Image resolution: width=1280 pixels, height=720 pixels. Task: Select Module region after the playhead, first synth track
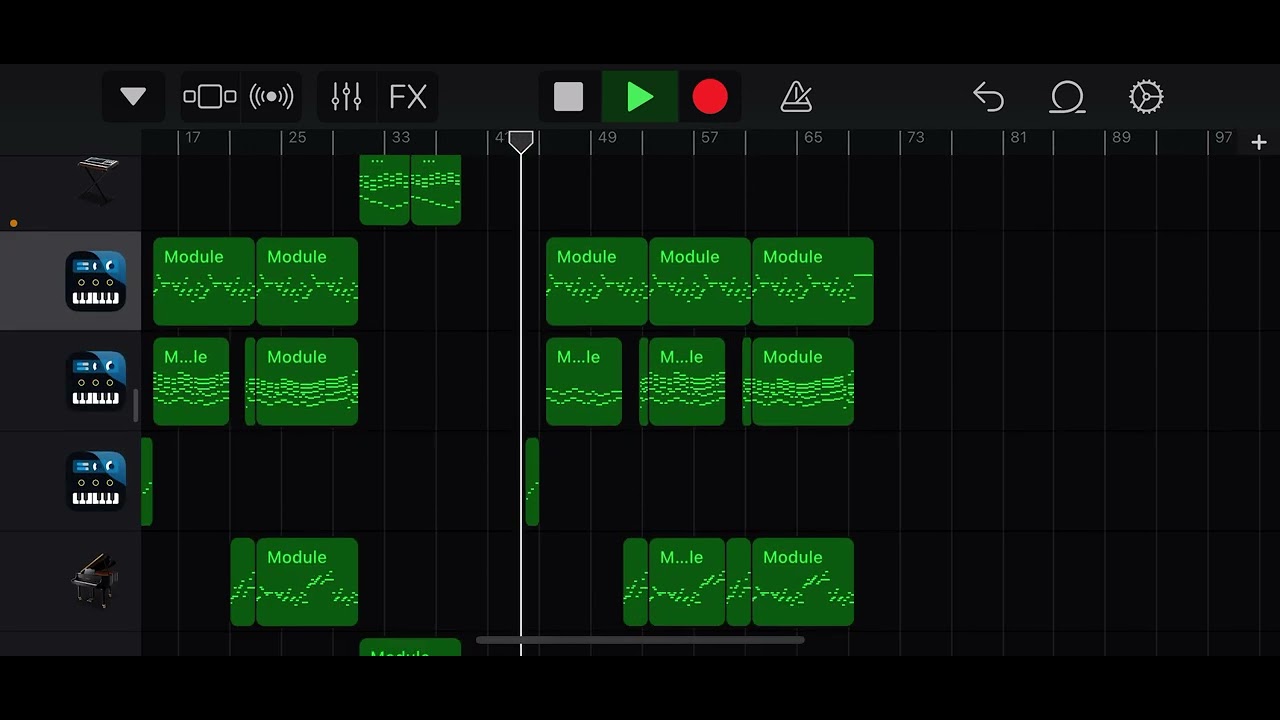coord(597,281)
